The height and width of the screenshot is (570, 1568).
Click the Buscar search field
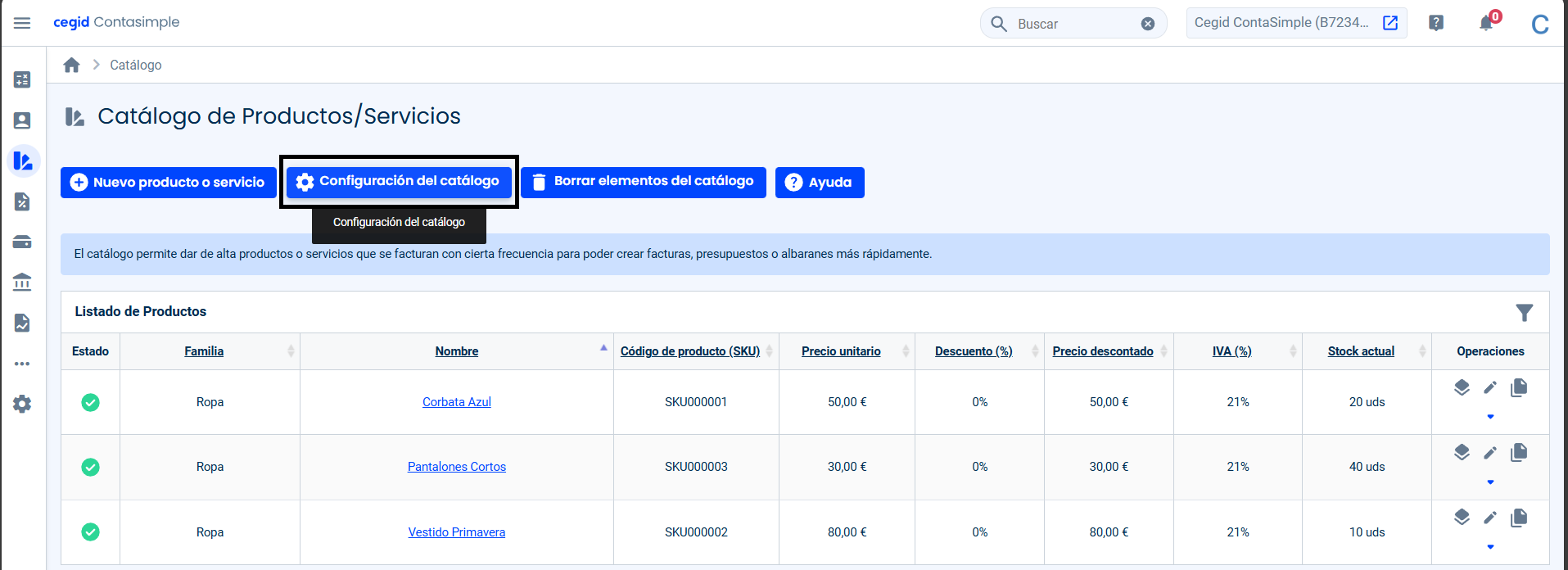pyautogui.click(x=1073, y=24)
